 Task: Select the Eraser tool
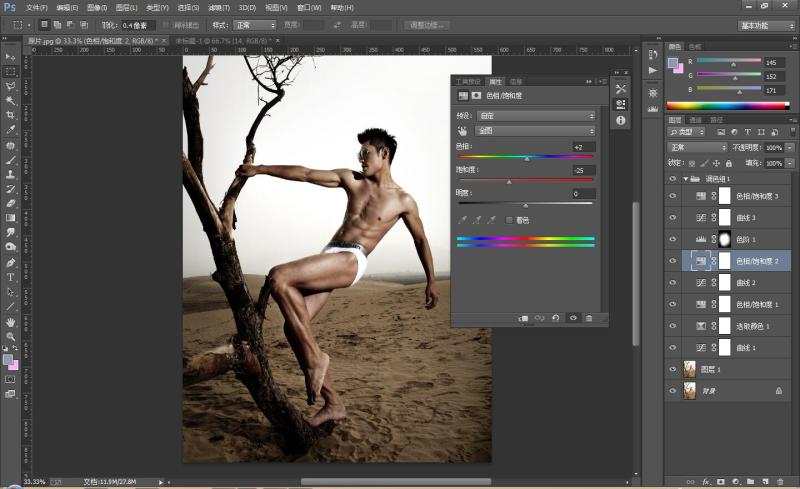pos(10,203)
